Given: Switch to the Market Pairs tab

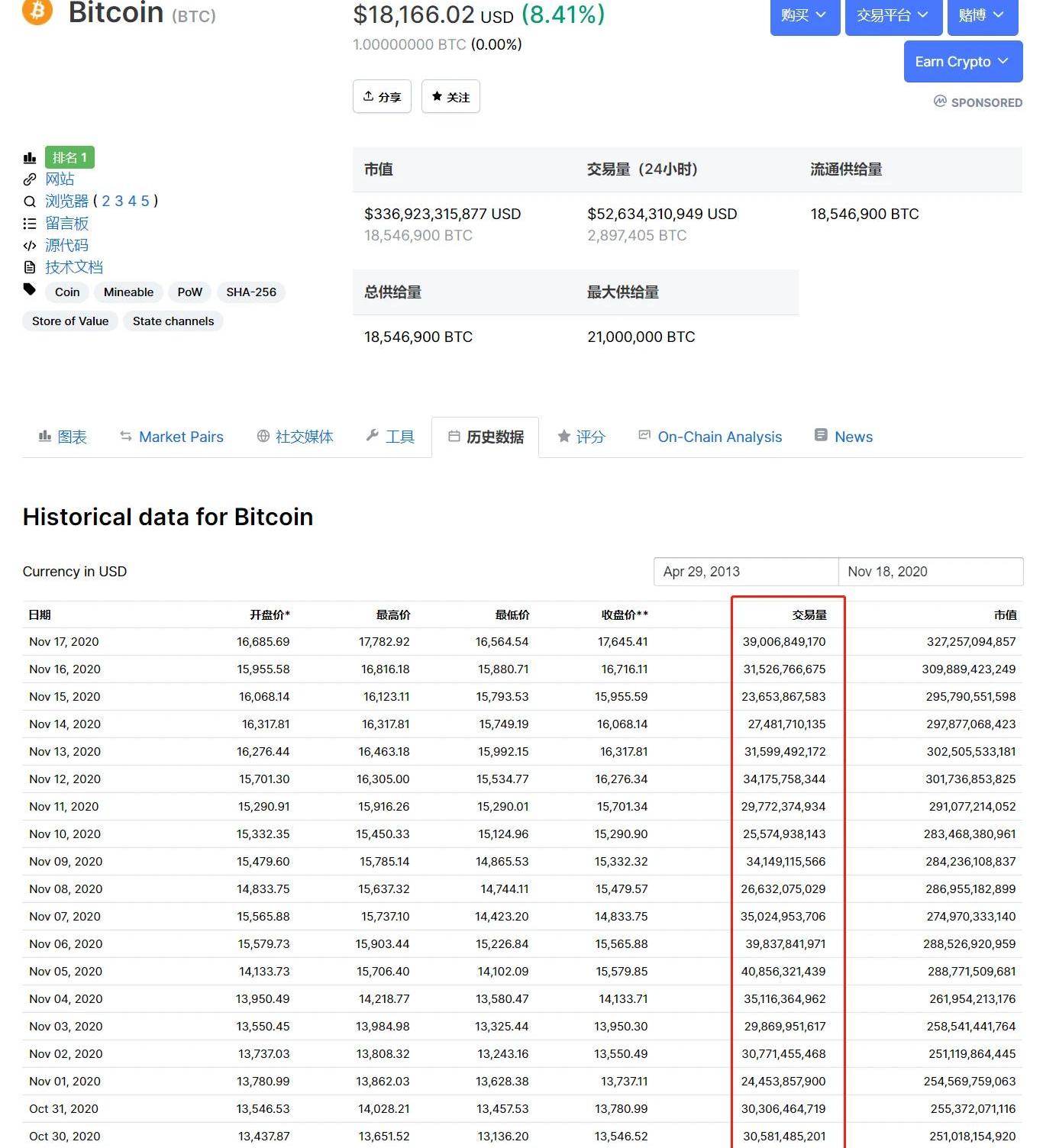Looking at the screenshot, I should coord(172,437).
